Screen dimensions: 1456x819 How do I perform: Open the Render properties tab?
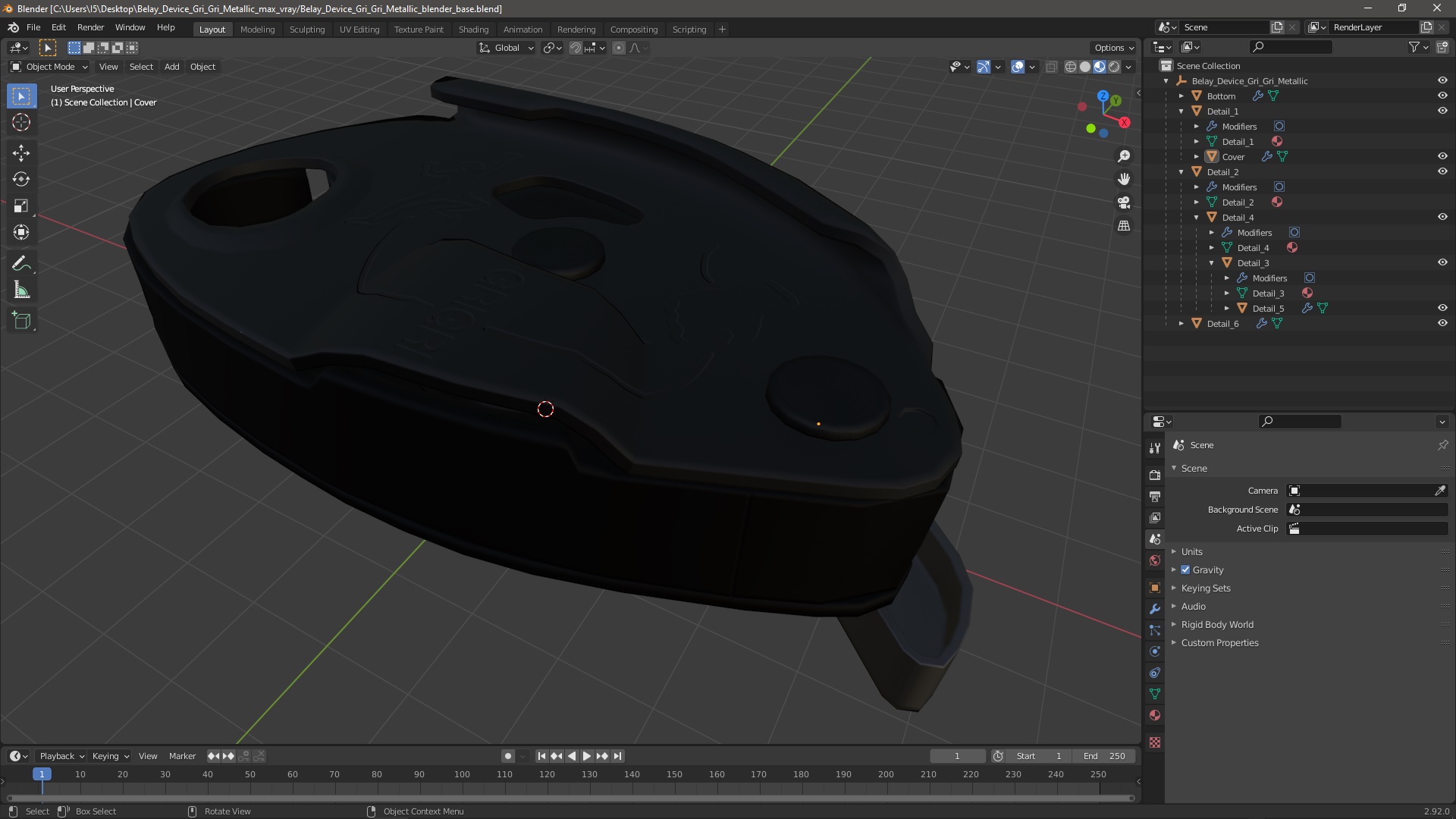tap(1155, 475)
